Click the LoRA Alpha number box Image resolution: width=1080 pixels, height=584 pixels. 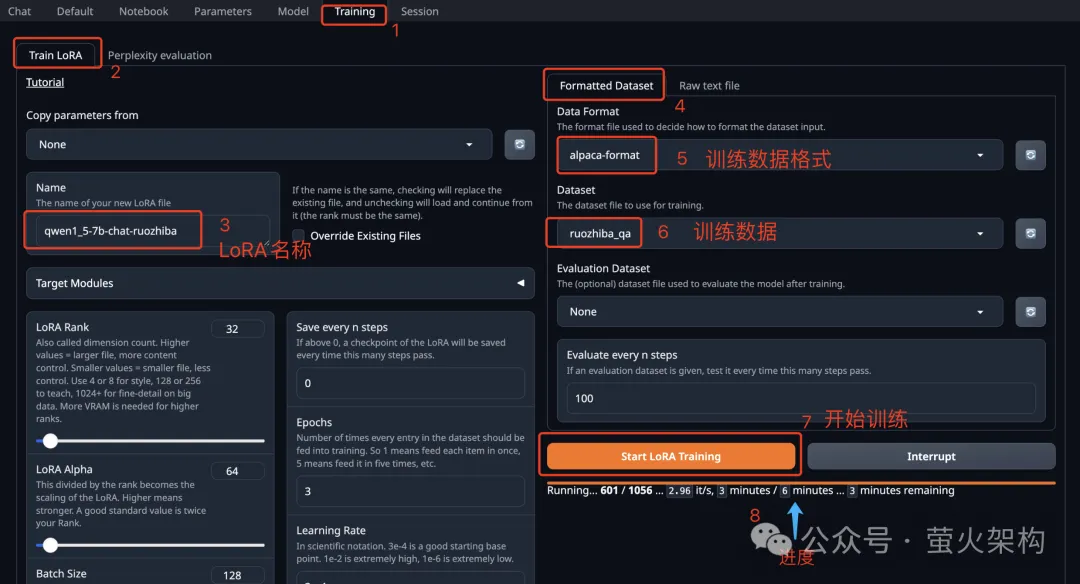[x=238, y=471]
